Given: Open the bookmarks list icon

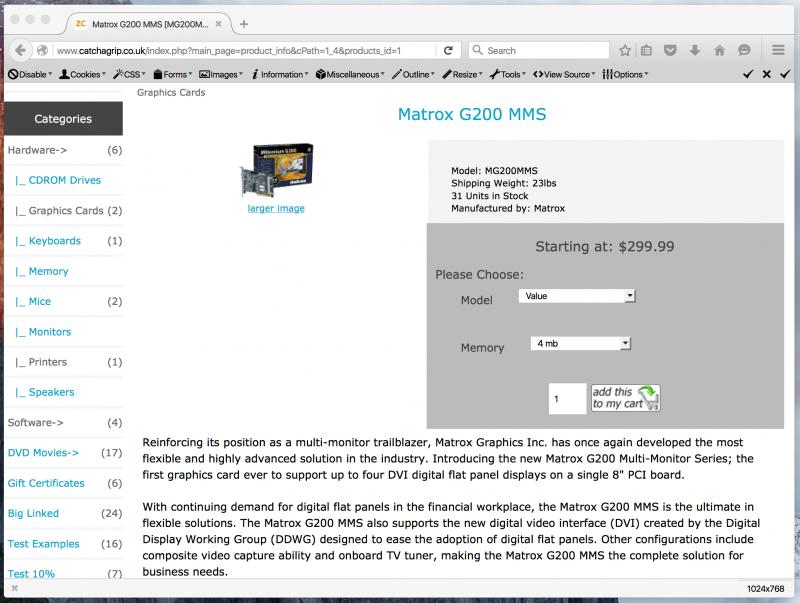Looking at the screenshot, I should 646,50.
